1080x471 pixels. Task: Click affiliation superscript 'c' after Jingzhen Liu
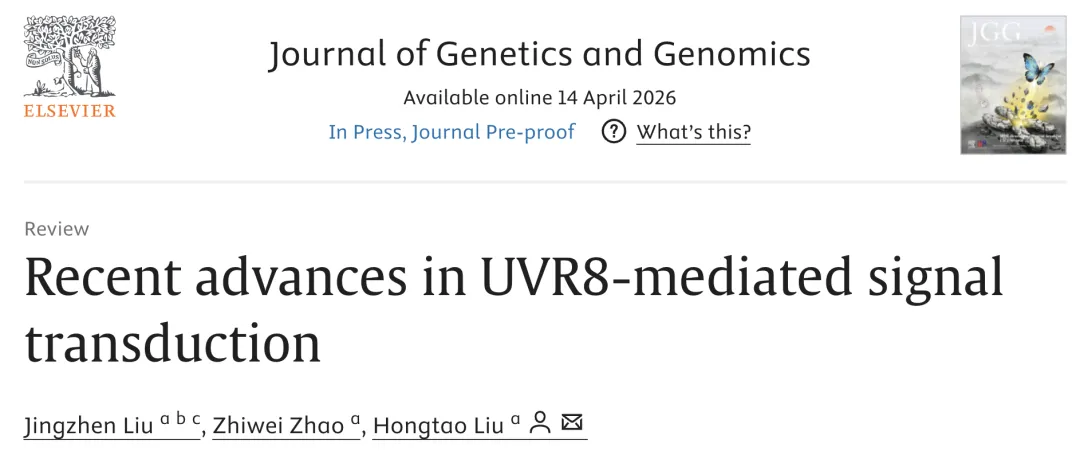pos(196,419)
